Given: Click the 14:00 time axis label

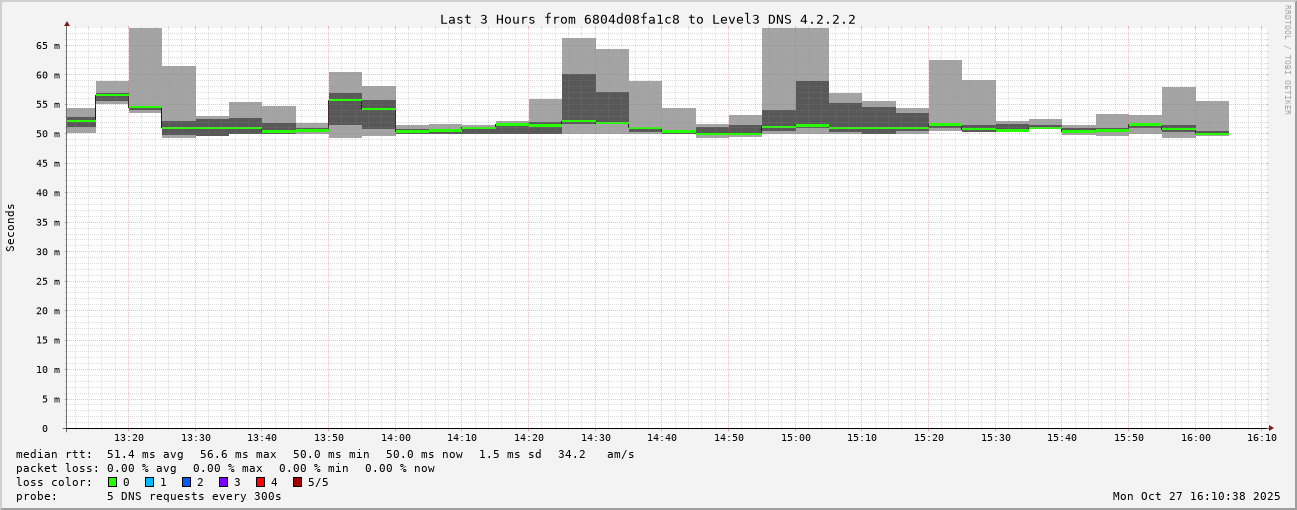Looking at the screenshot, I should [x=395, y=438].
